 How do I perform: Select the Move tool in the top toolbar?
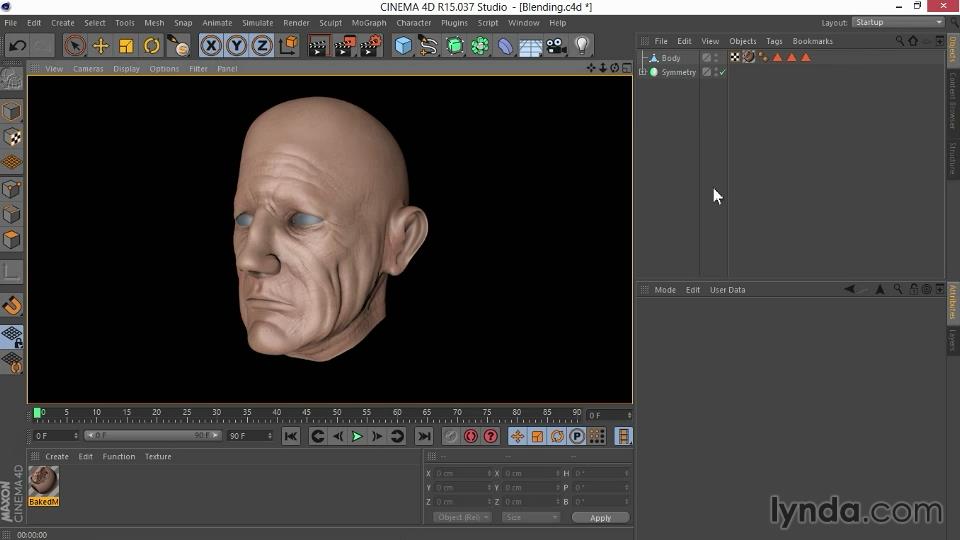point(101,46)
